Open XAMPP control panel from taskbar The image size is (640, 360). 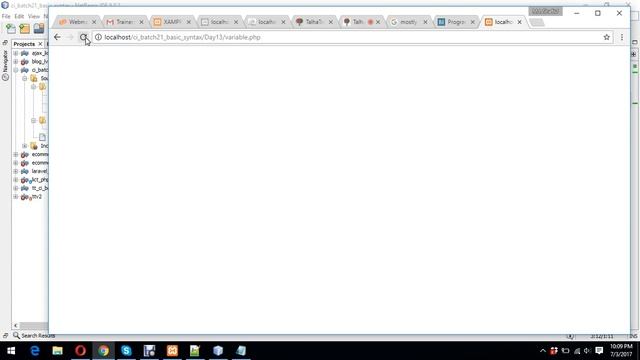coord(172,351)
